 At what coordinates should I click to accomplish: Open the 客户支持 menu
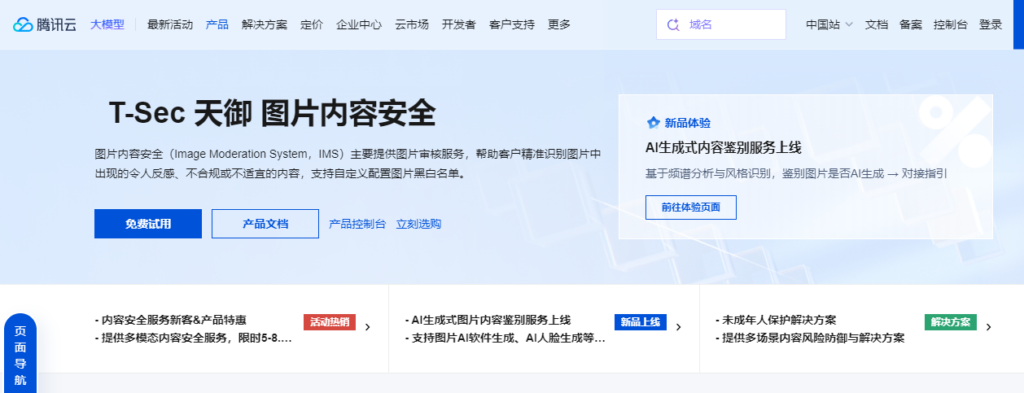(511, 25)
